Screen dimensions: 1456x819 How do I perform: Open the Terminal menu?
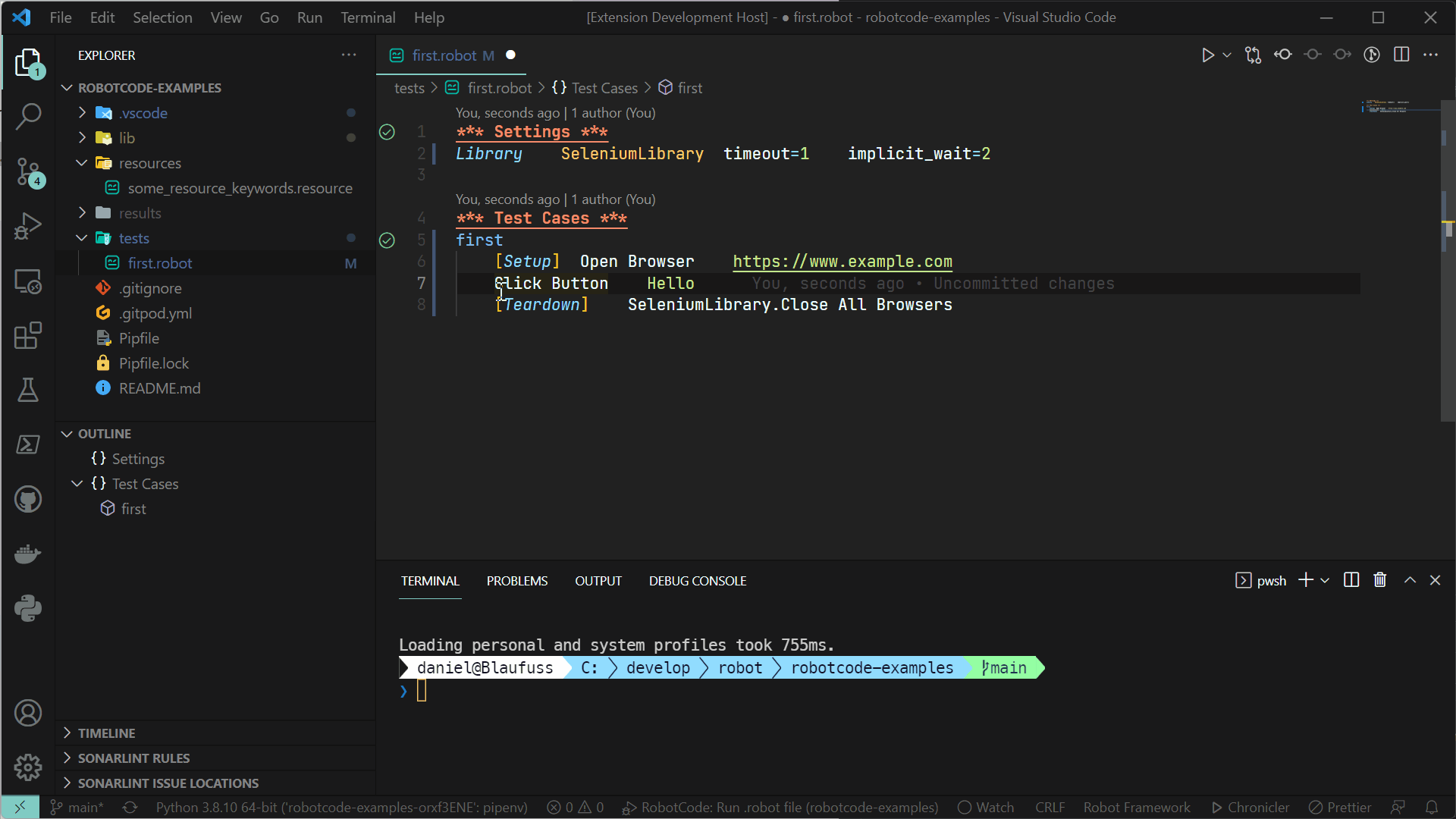click(x=368, y=17)
